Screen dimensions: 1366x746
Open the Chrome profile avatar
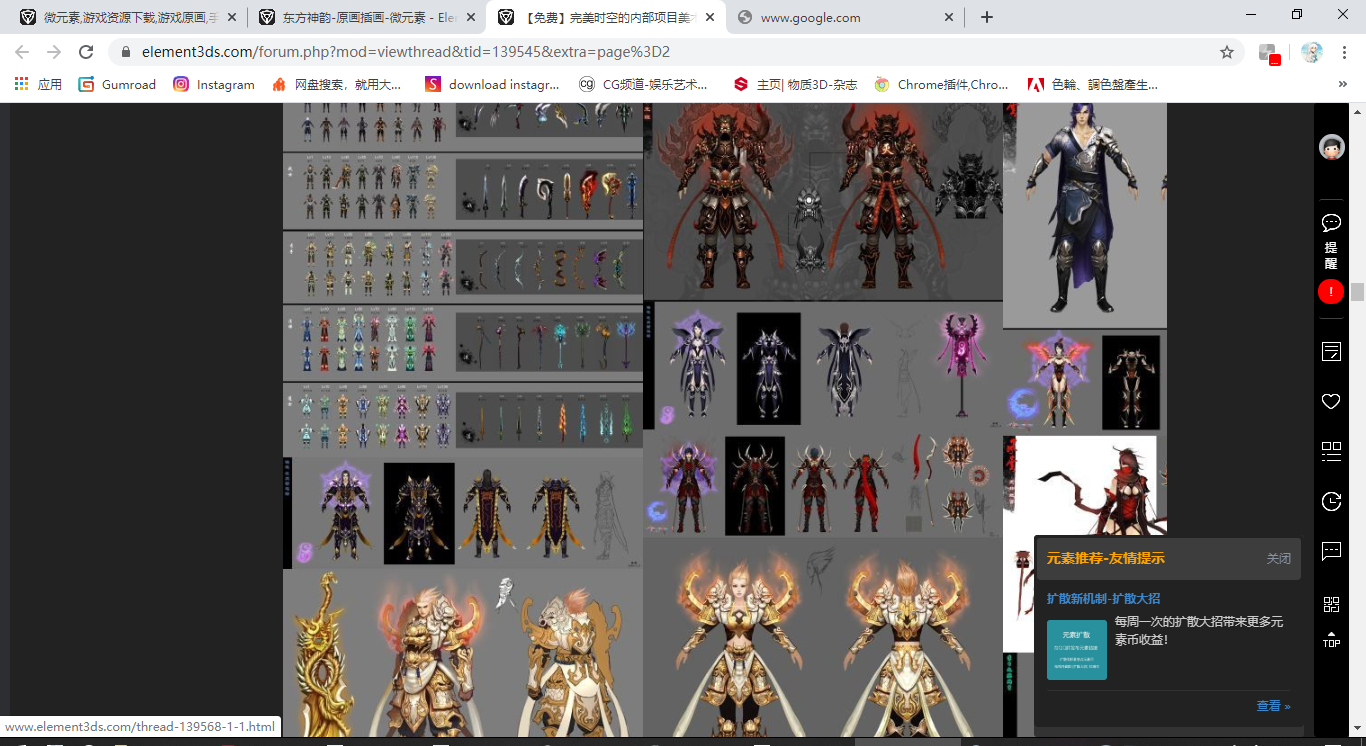point(1312,52)
